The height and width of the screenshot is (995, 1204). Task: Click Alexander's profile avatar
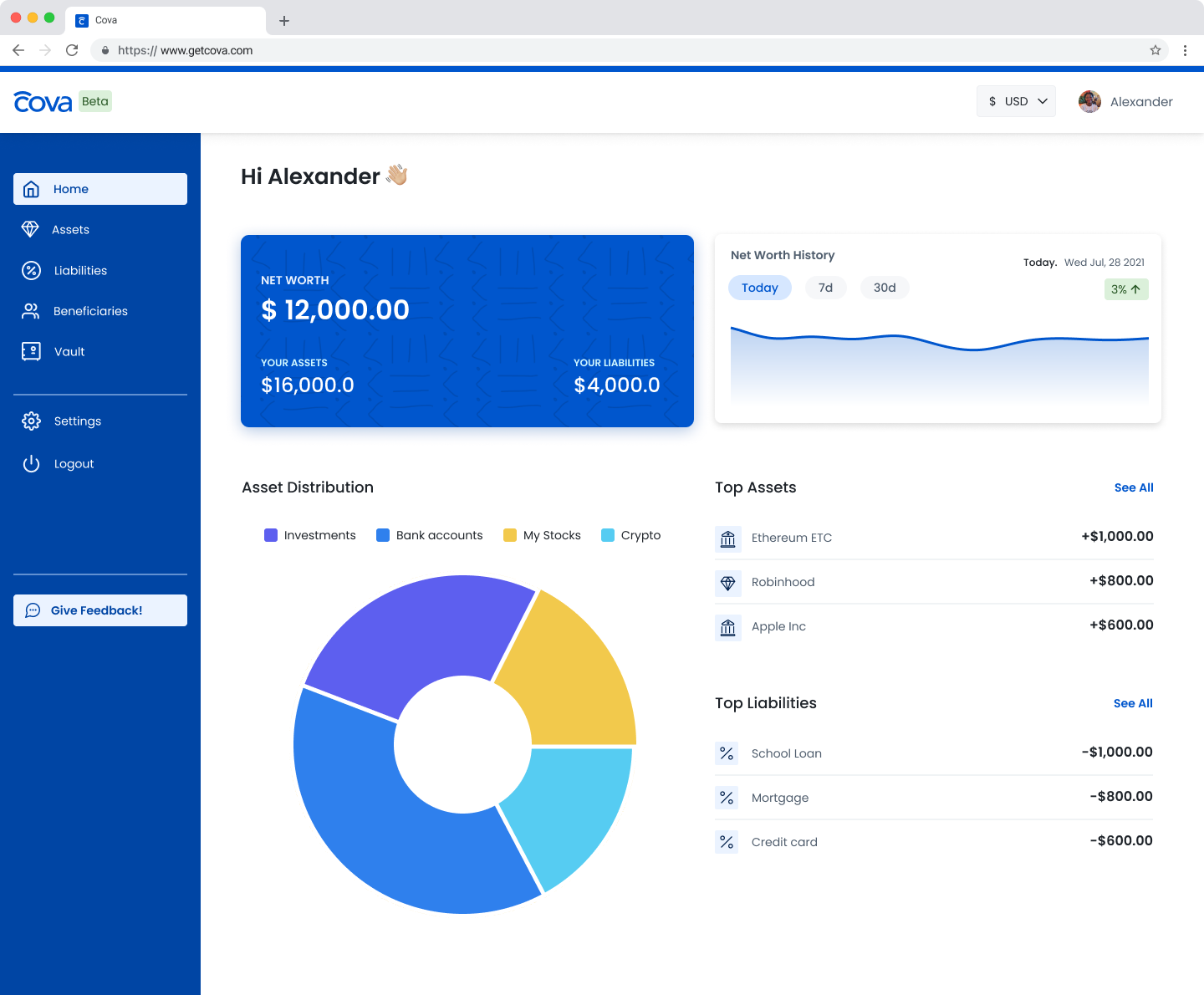(x=1089, y=101)
